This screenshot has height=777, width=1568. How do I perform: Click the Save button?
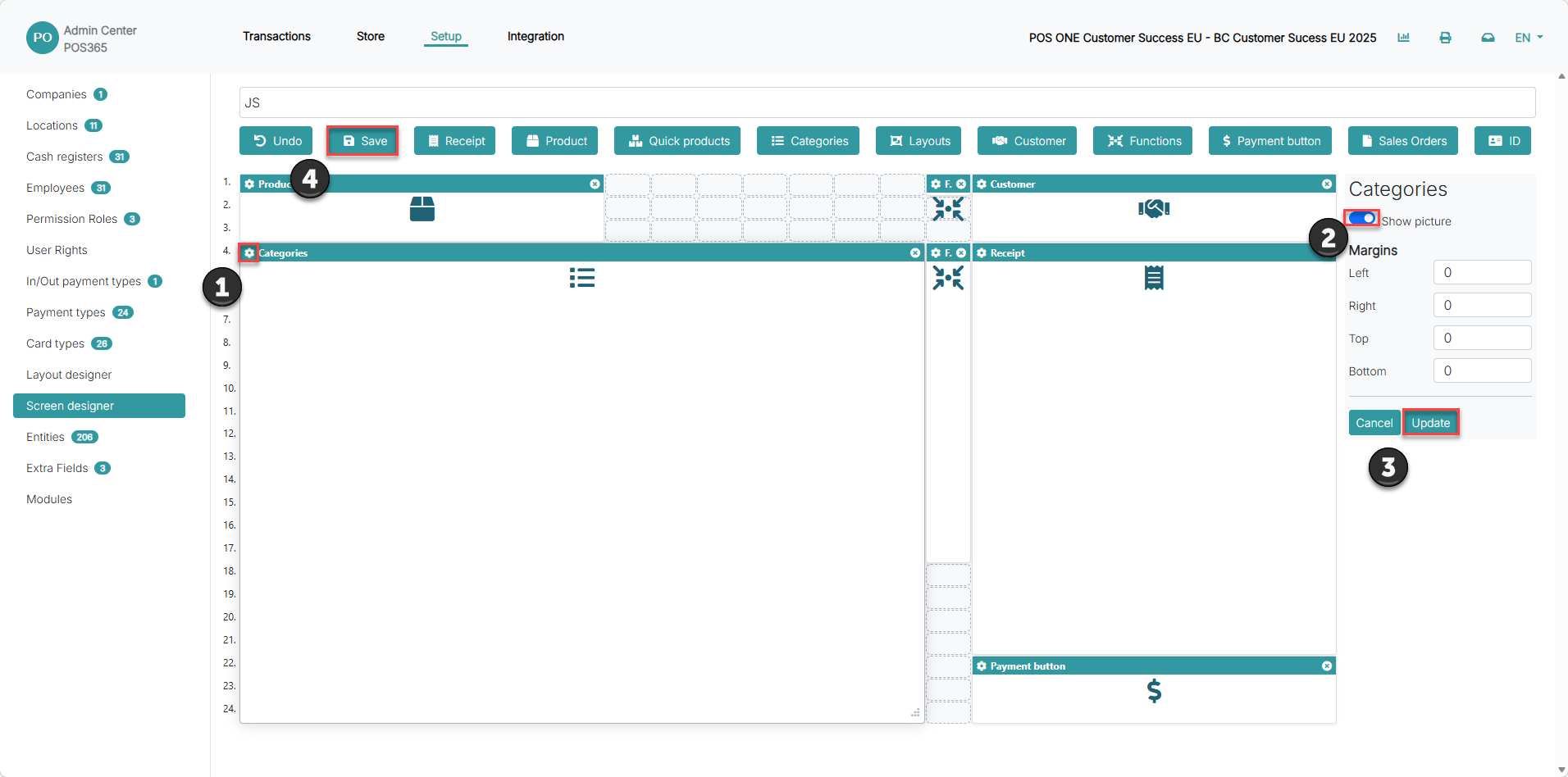363,141
